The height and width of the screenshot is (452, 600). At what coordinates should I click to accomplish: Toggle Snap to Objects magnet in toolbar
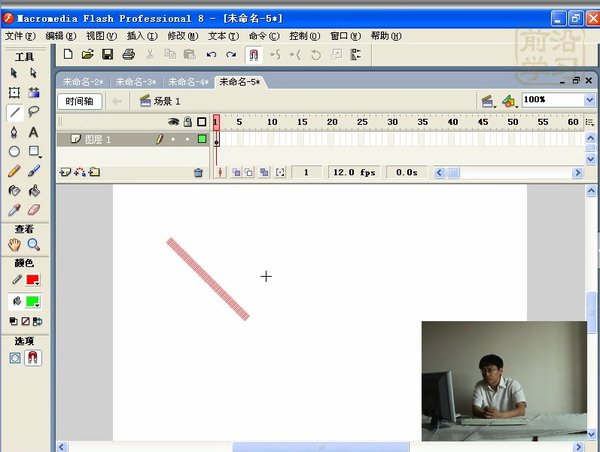pyautogui.click(x=253, y=55)
